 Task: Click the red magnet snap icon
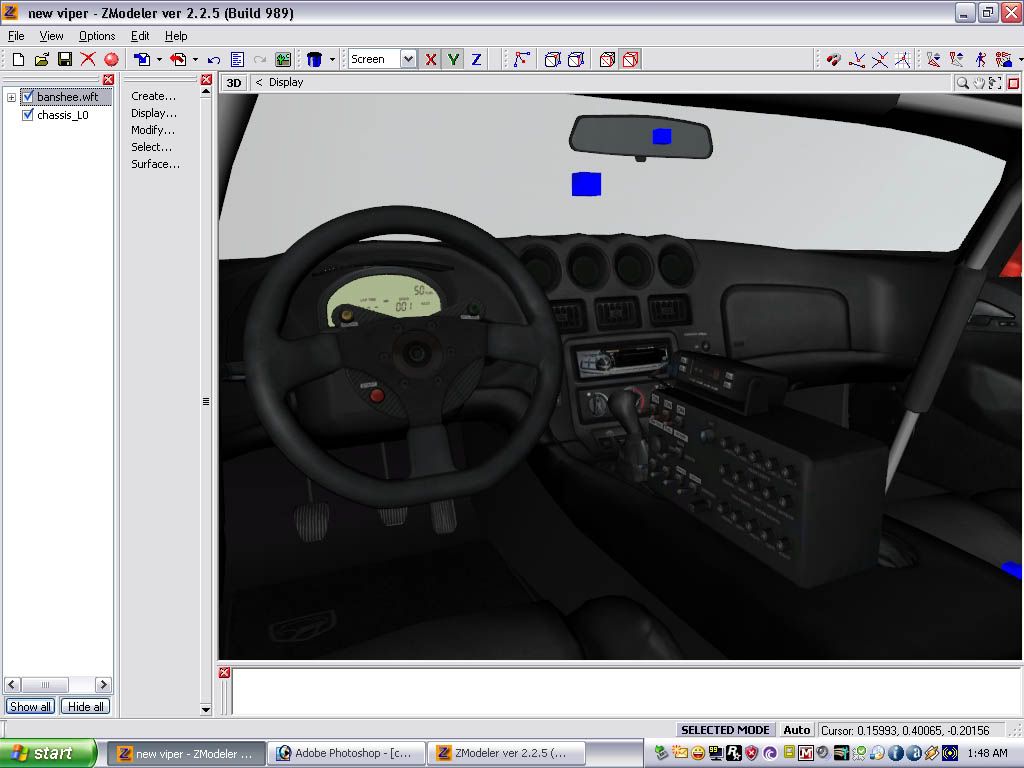point(834,60)
